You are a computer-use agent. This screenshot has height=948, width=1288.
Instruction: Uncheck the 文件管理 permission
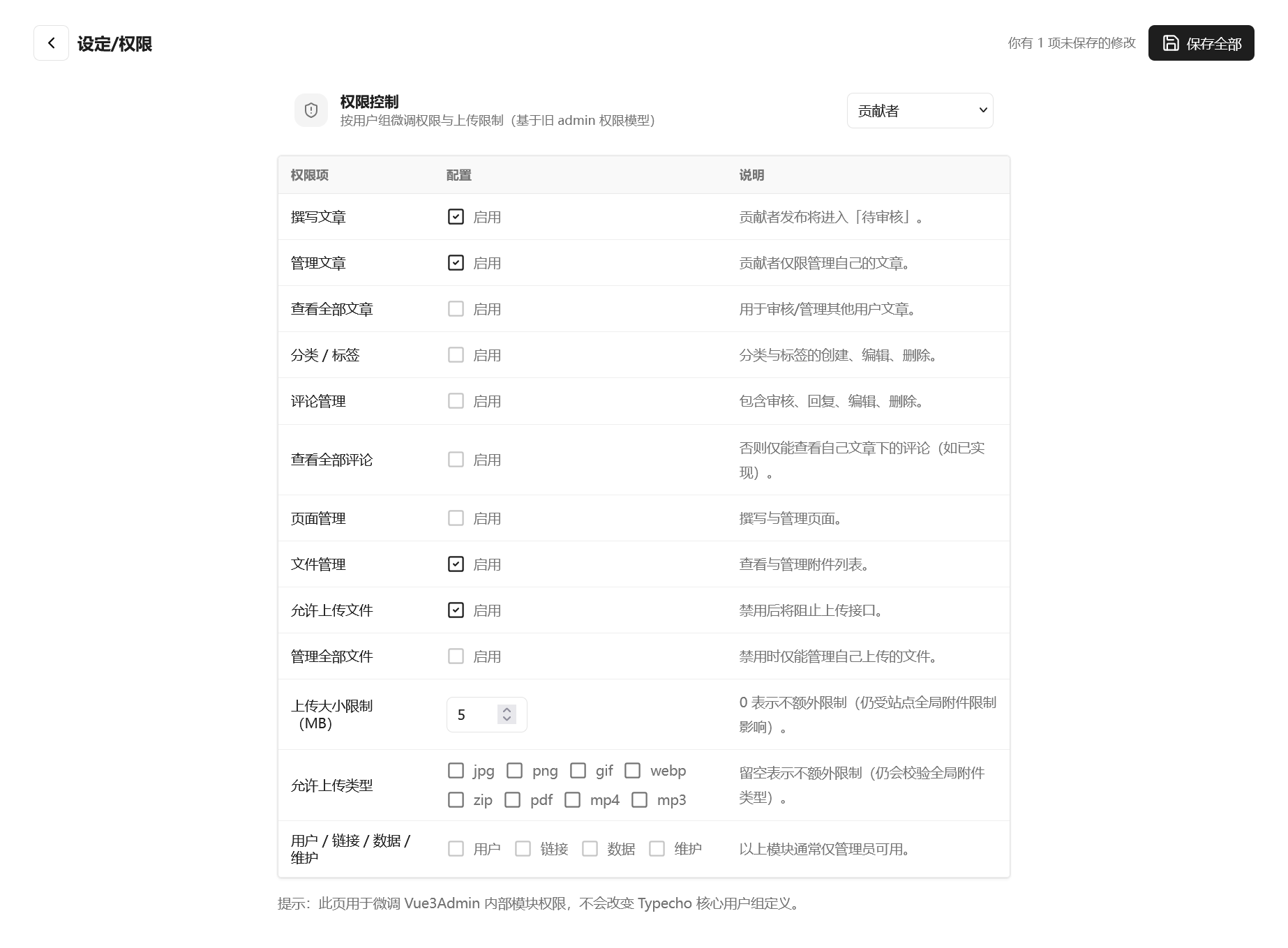click(x=456, y=564)
